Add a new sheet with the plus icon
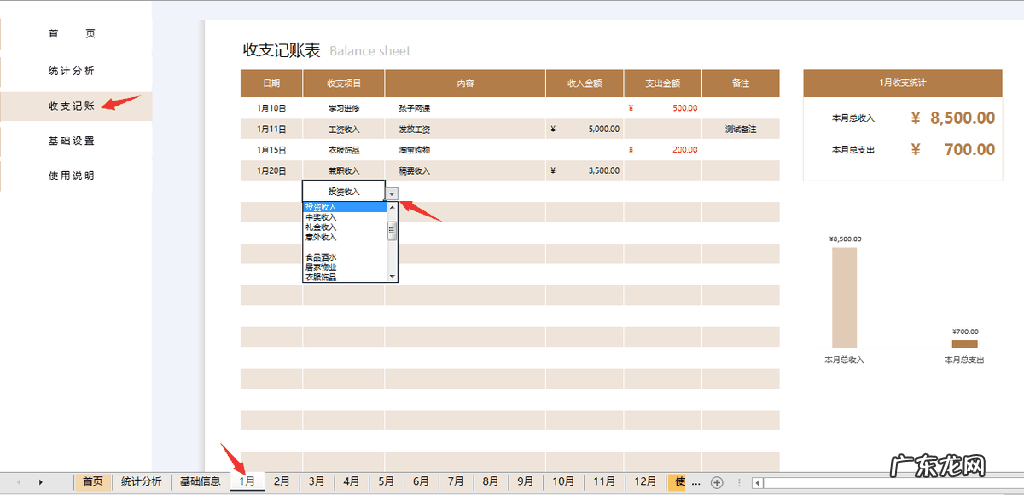 [x=717, y=483]
